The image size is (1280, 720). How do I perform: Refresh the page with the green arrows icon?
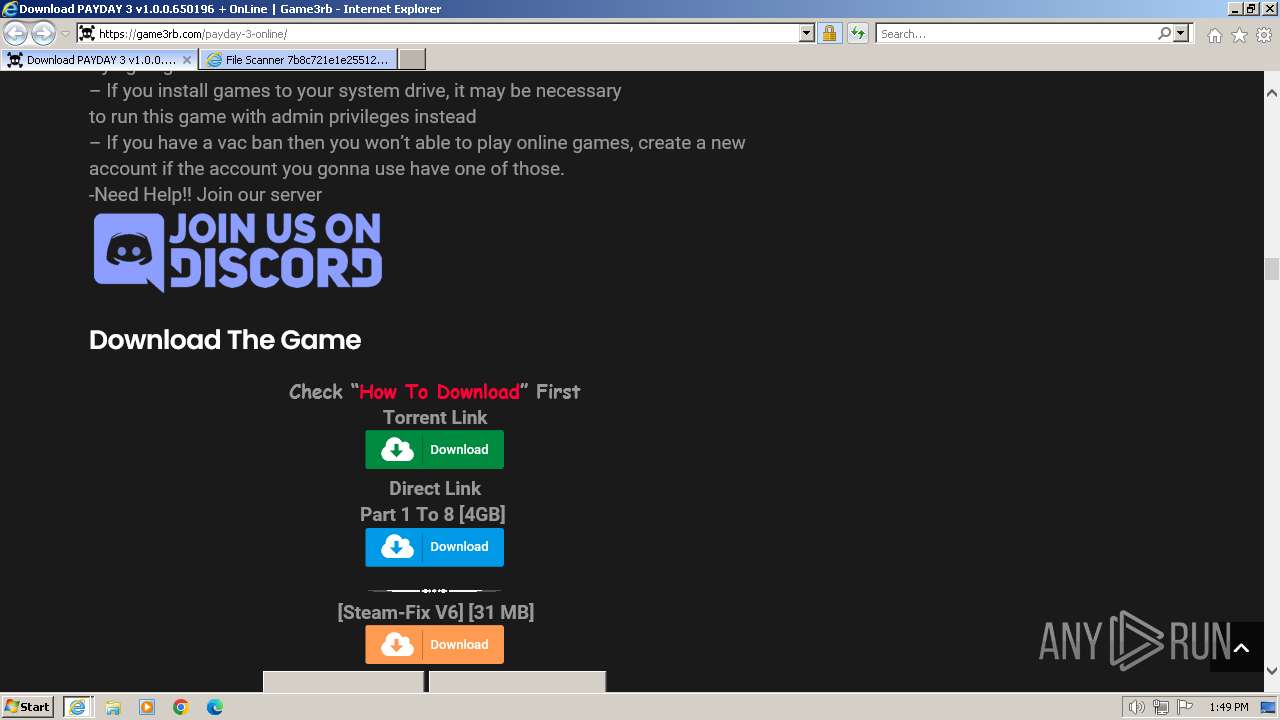857,33
